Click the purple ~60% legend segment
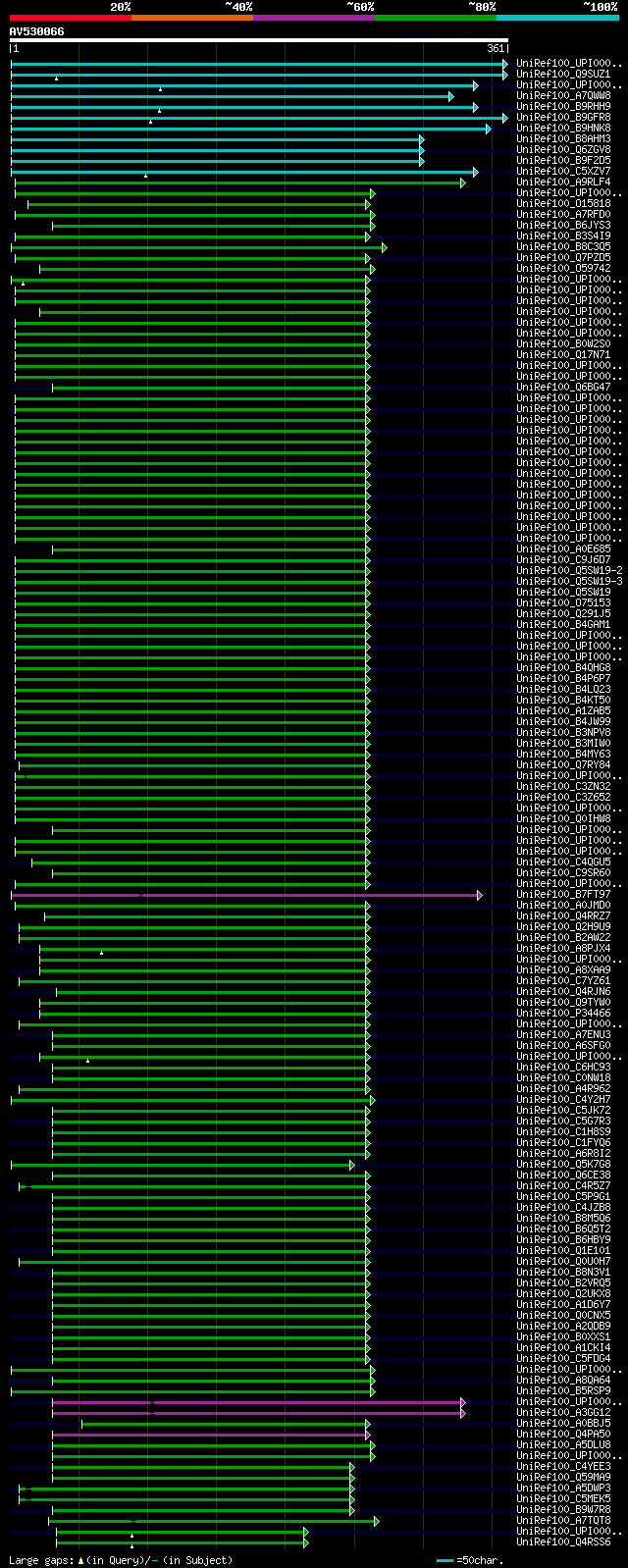The height and width of the screenshot is (1568, 628). click(x=314, y=17)
